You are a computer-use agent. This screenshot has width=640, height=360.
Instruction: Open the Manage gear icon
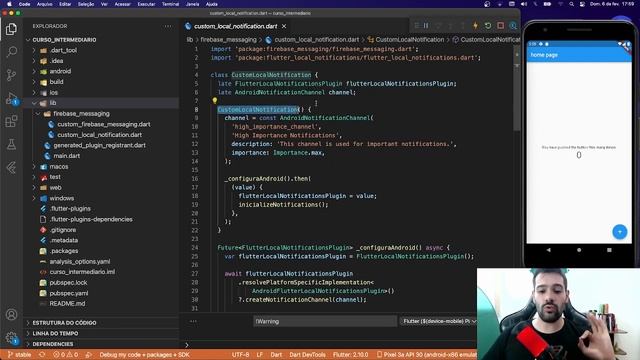tap(11, 338)
